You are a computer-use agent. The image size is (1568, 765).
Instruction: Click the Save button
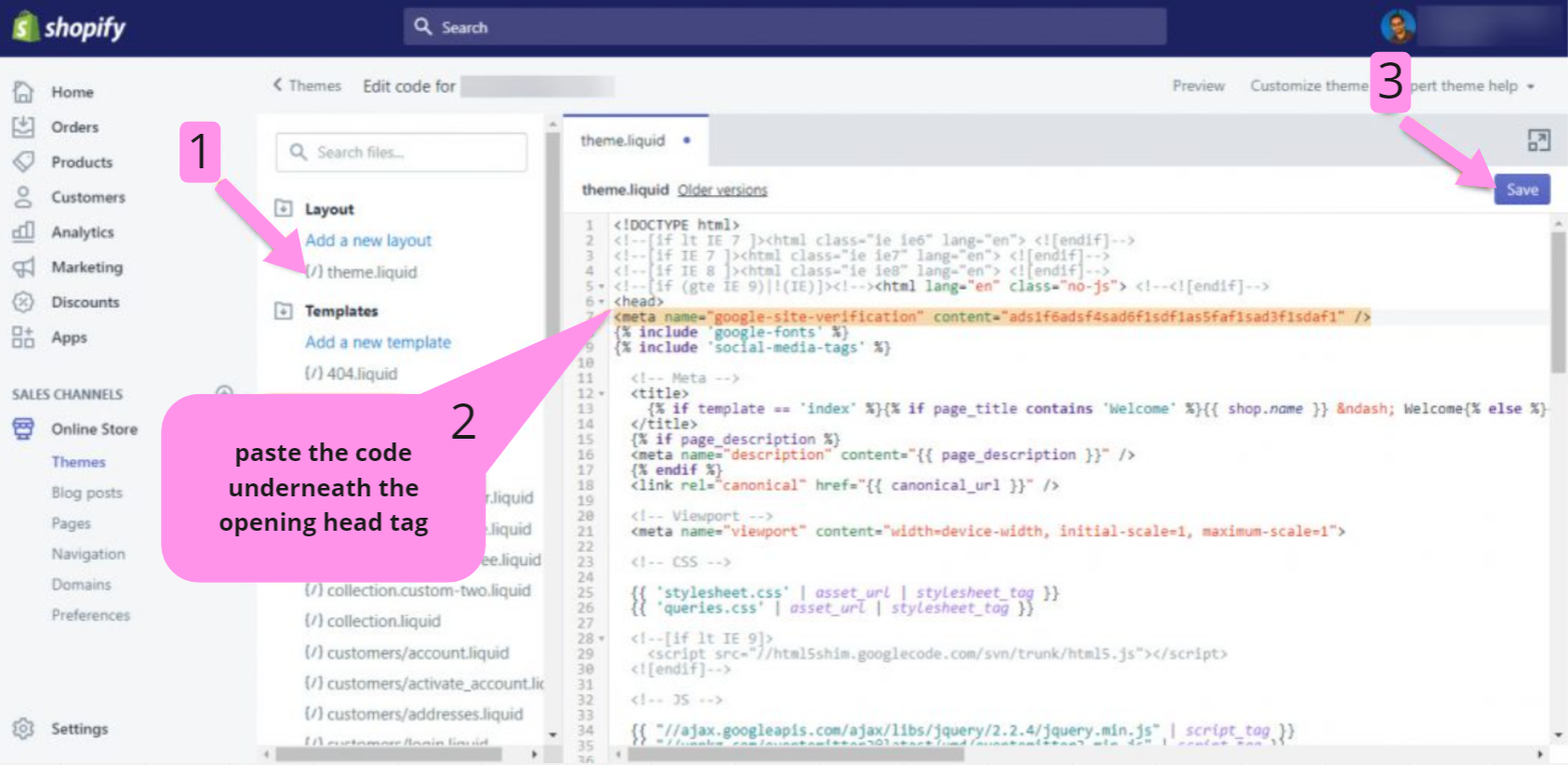point(1521,190)
